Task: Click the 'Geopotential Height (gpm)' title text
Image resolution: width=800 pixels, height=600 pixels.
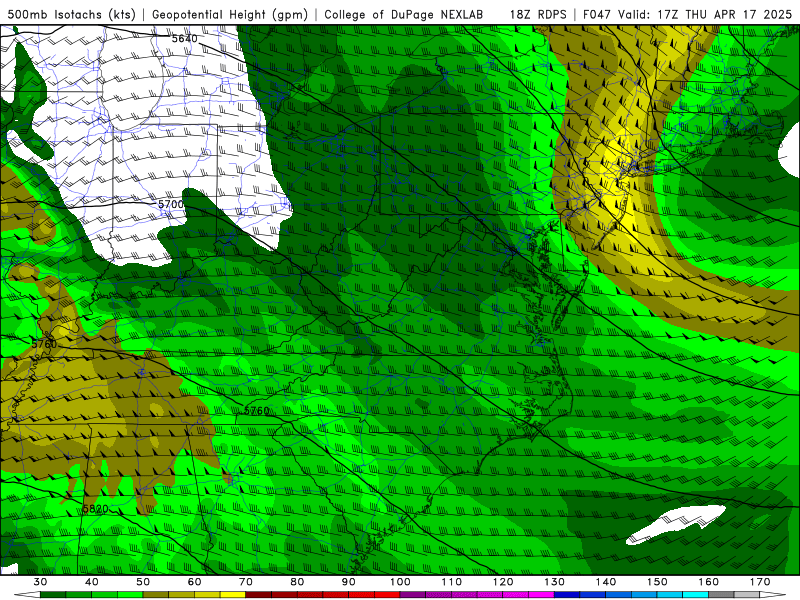Action: [x=230, y=15]
